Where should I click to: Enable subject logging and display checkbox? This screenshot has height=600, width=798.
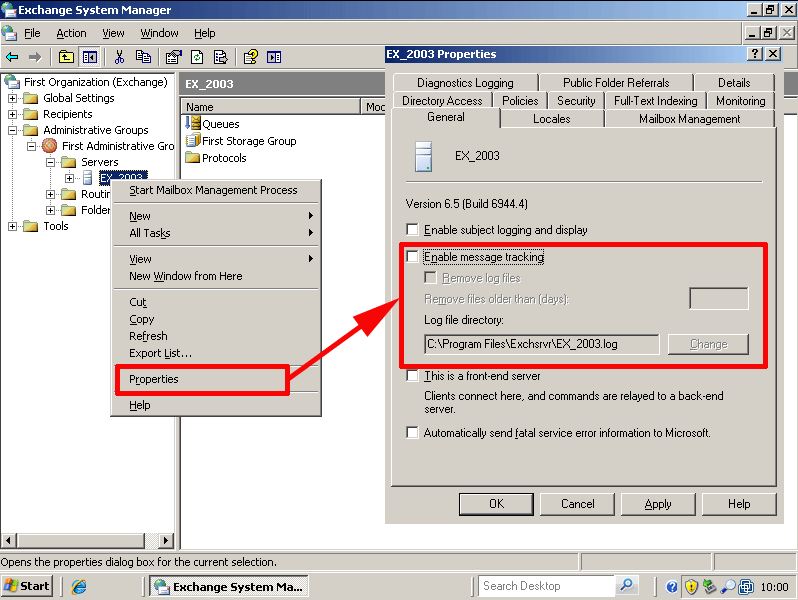(412, 230)
